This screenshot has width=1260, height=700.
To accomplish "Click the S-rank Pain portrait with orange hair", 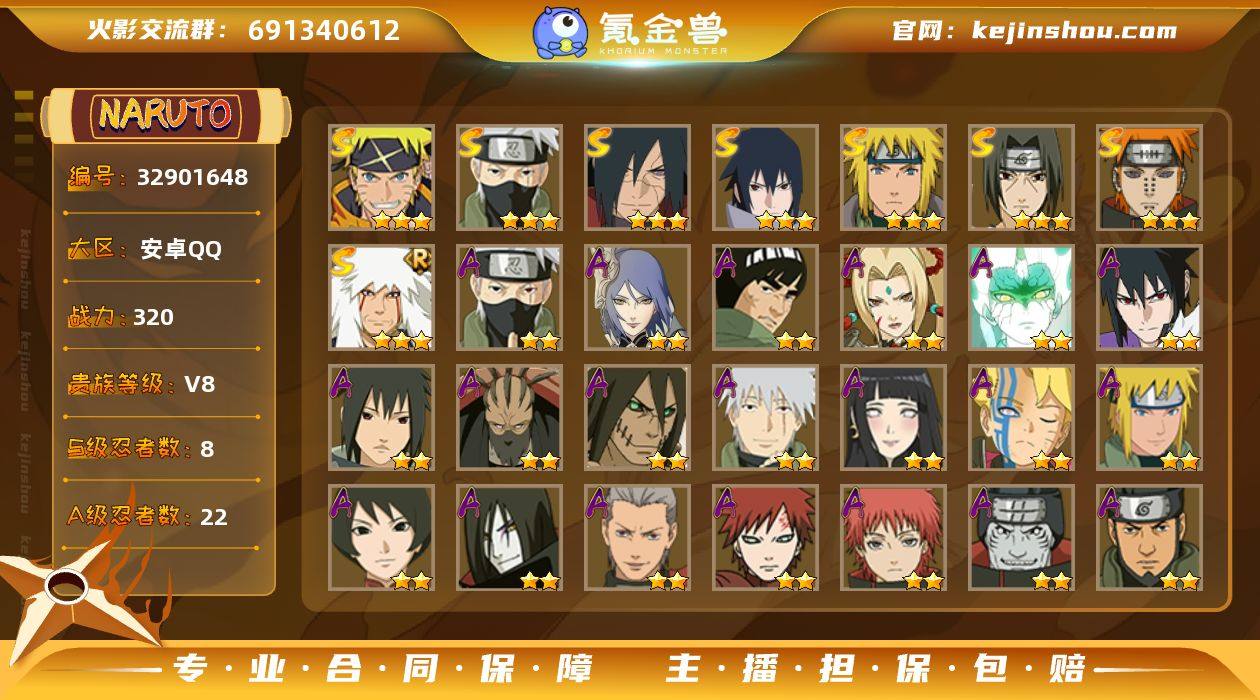I will [x=1149, y=178].
